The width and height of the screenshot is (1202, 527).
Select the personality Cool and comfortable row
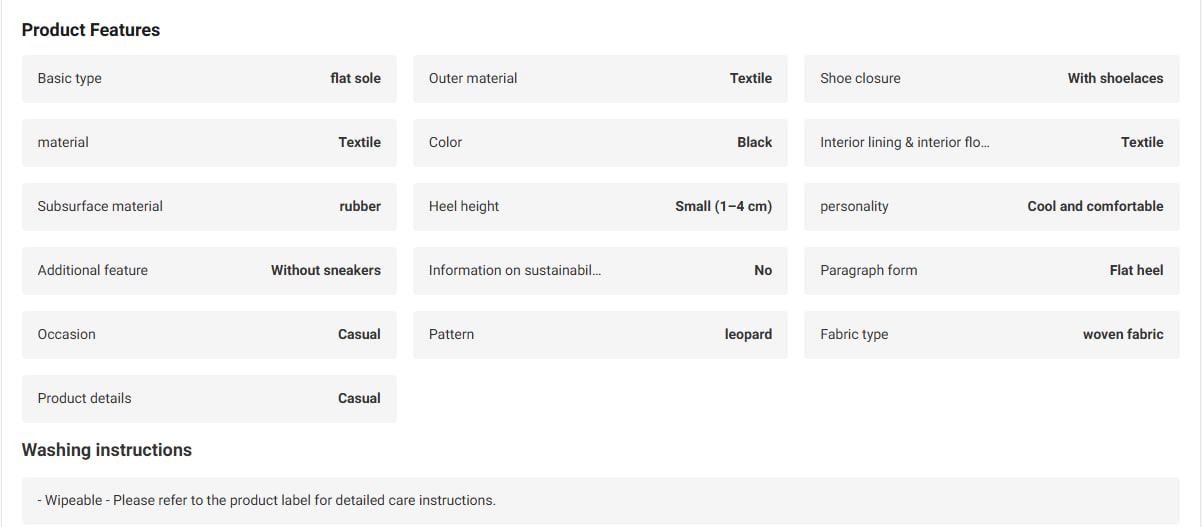pos(992,206)
